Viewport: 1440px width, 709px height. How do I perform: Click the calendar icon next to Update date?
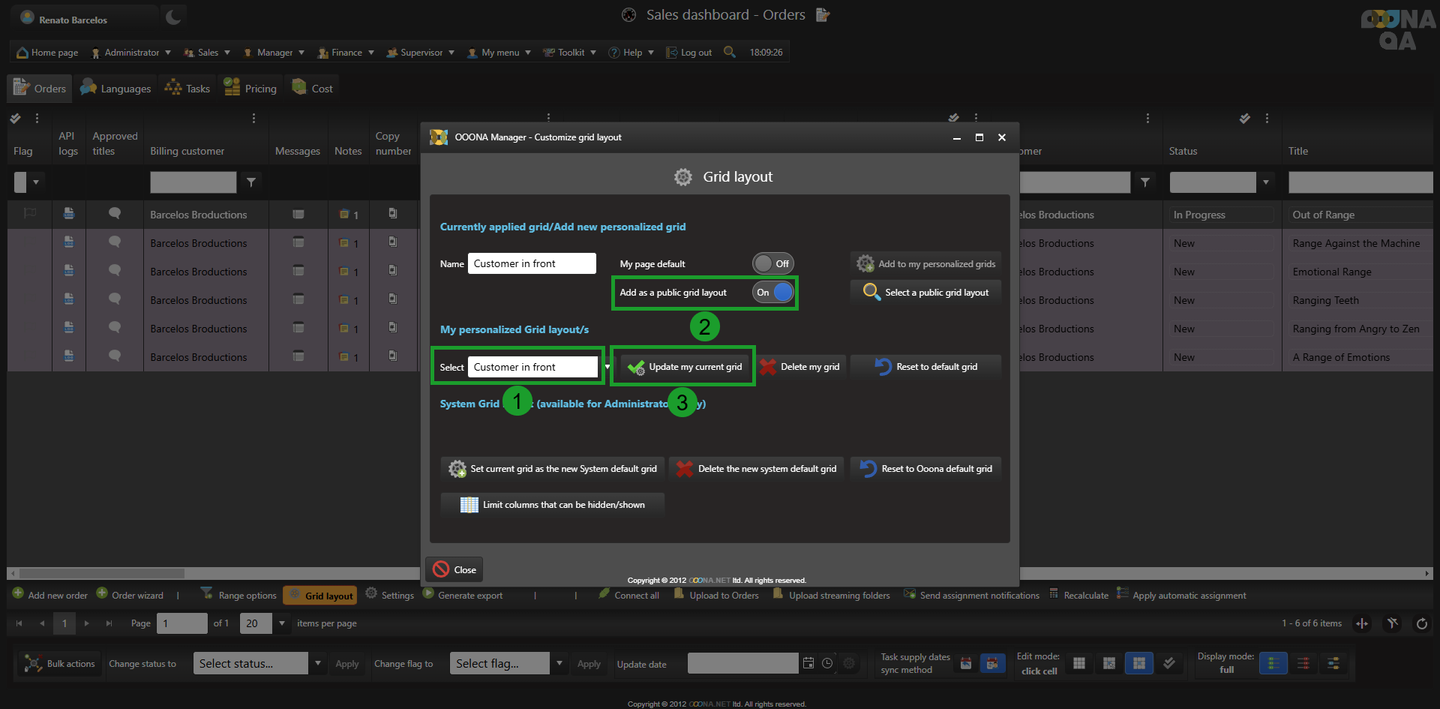(x=808, y=663)
